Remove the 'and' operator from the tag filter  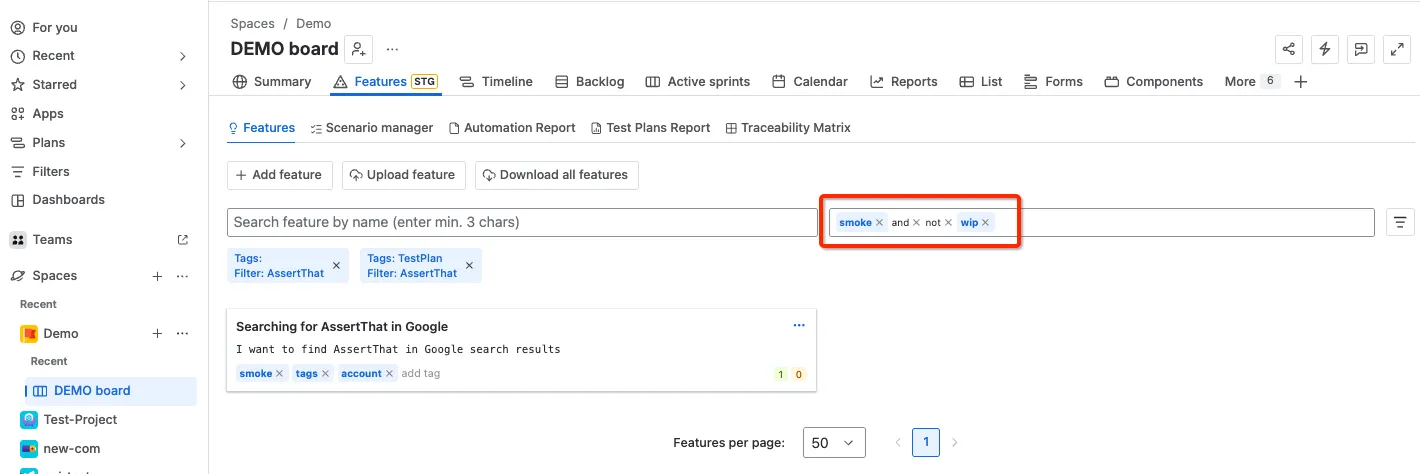pos(916,223)
